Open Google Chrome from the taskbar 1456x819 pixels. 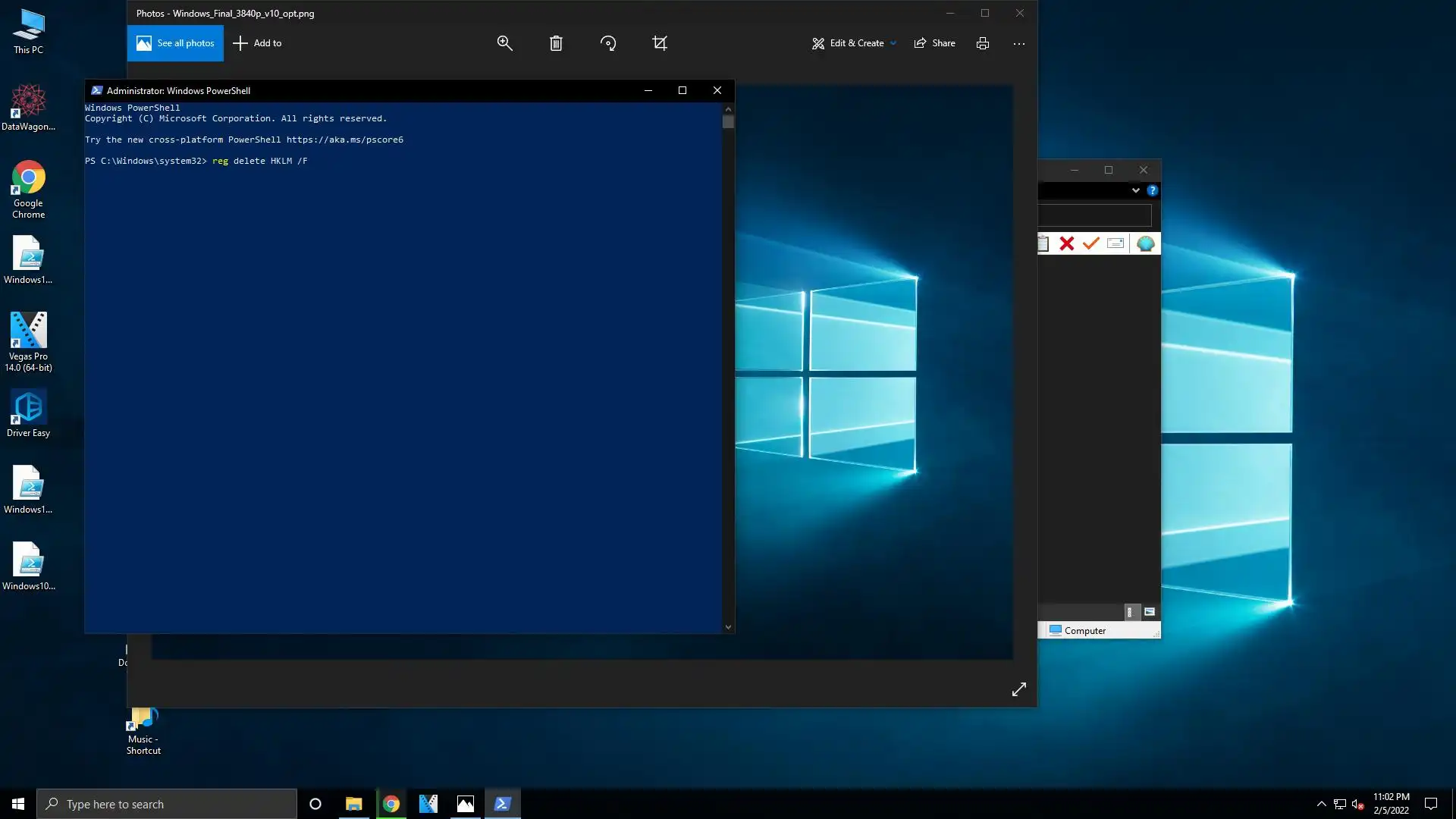[x=391, y=804]
